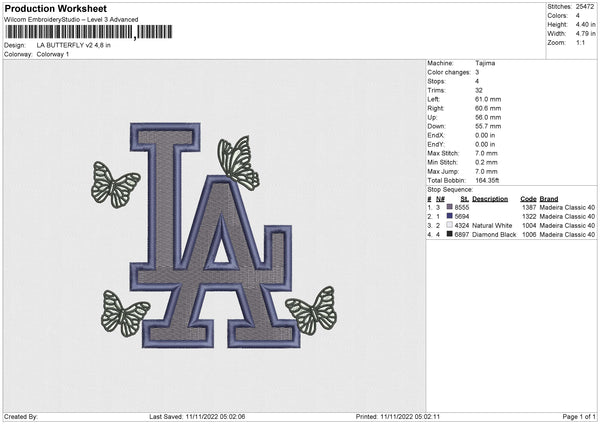Click the barcode under the worksheet title

coord(89,32)
